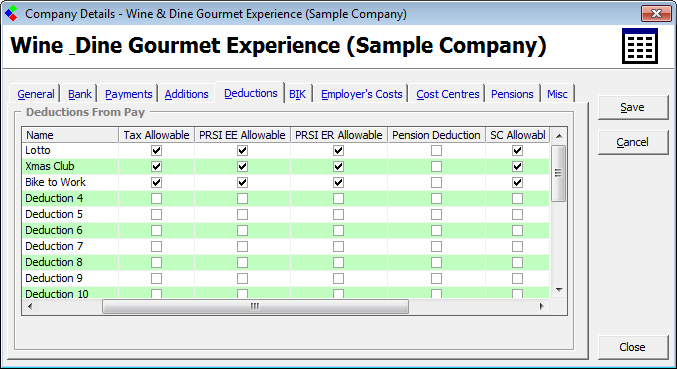
Task: Untick PRSI EE Allowable for Xmas Club
Action: pos(242,166)
